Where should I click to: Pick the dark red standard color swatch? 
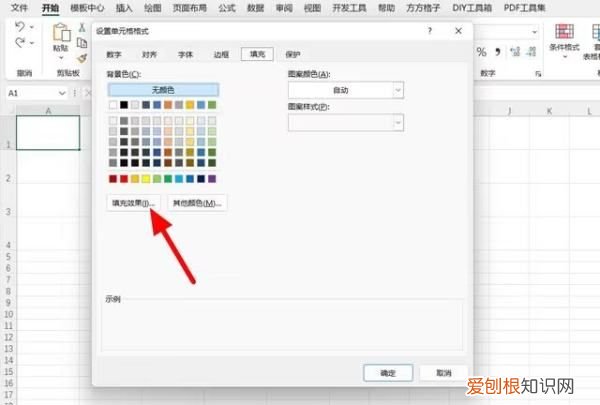(x=113, y=179)
